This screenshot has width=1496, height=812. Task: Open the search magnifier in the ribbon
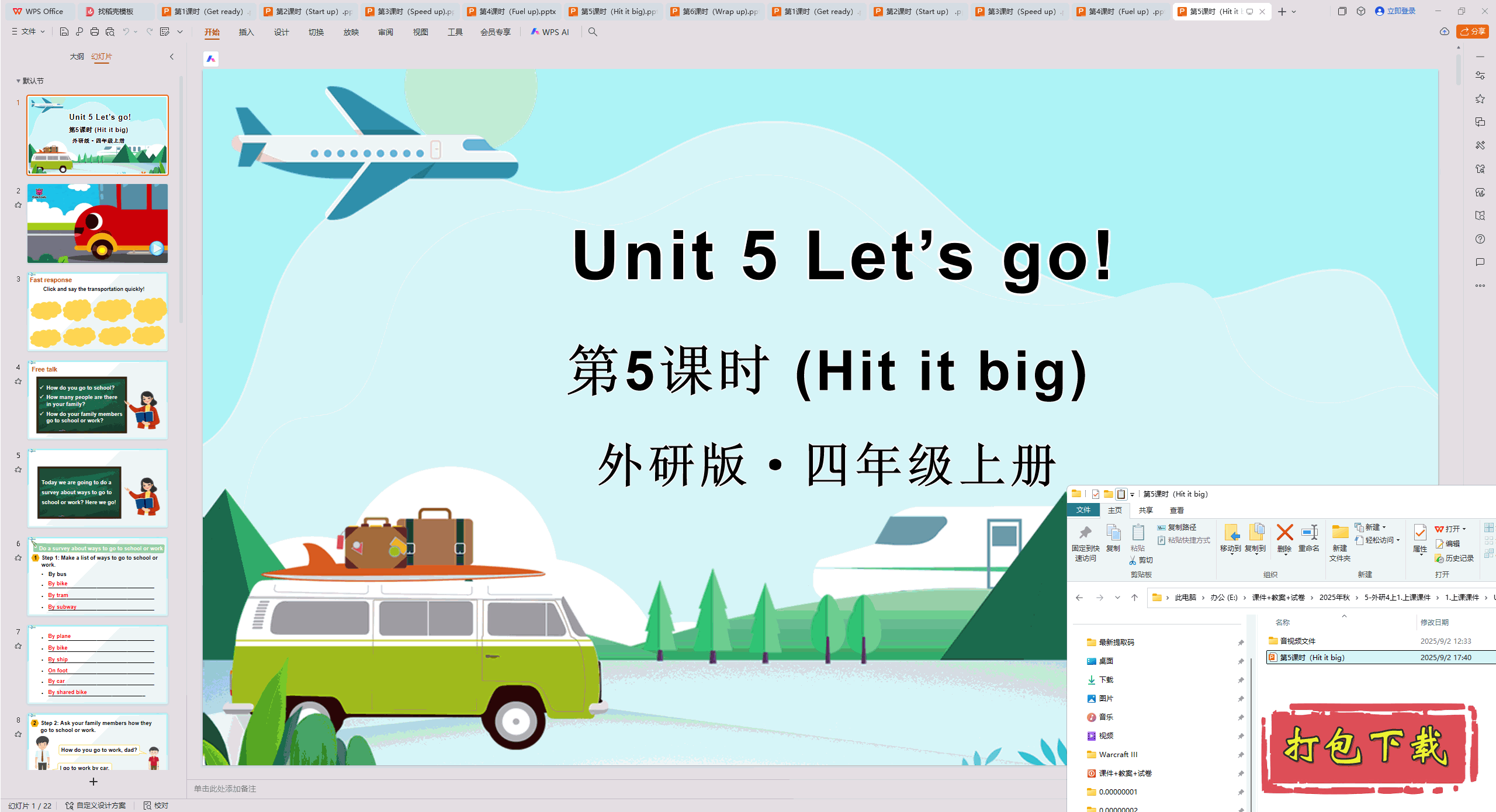point(593,32)
